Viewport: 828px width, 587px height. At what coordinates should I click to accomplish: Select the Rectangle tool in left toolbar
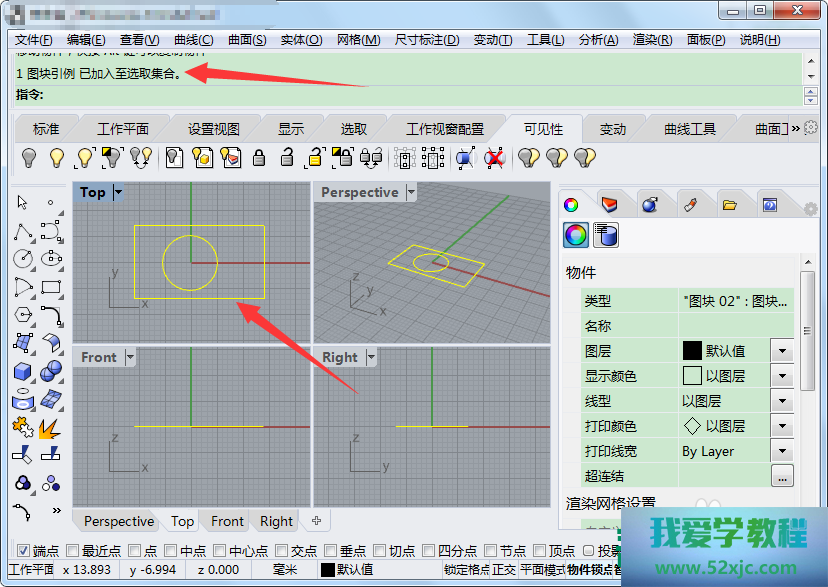51,288
